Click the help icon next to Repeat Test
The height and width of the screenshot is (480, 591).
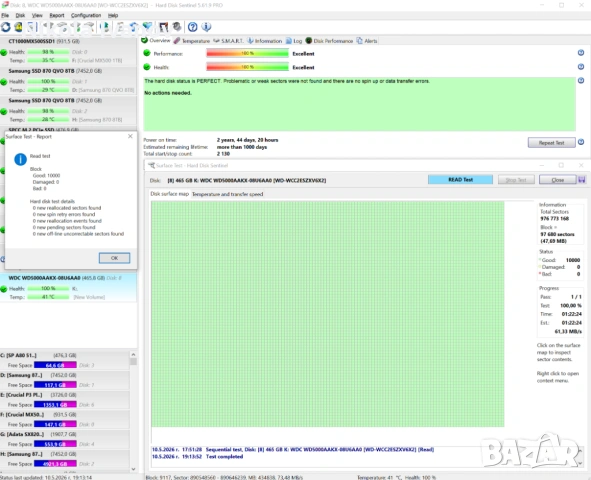(581, 142)
